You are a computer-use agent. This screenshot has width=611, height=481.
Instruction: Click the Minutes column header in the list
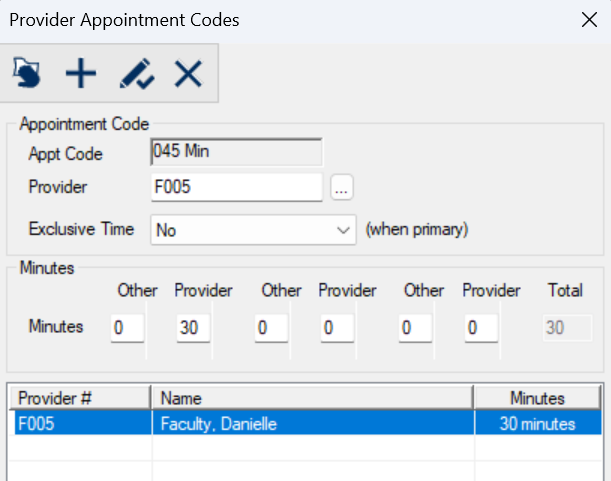pyautogui.click(x=538, y=398)
